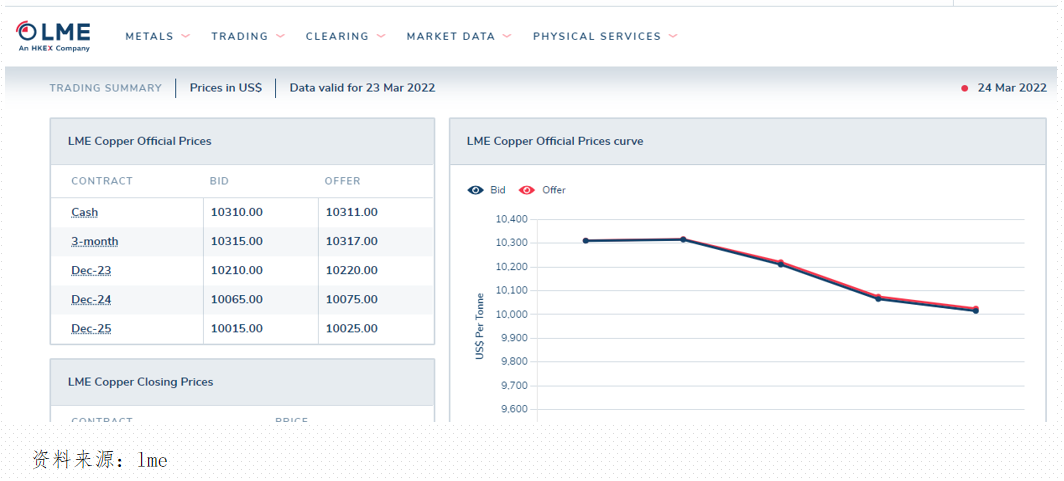This screenshot has height=481, width=1064.
Task: Click Dec-23 bid value 10210.00
Action: click(x=237, y=271)
